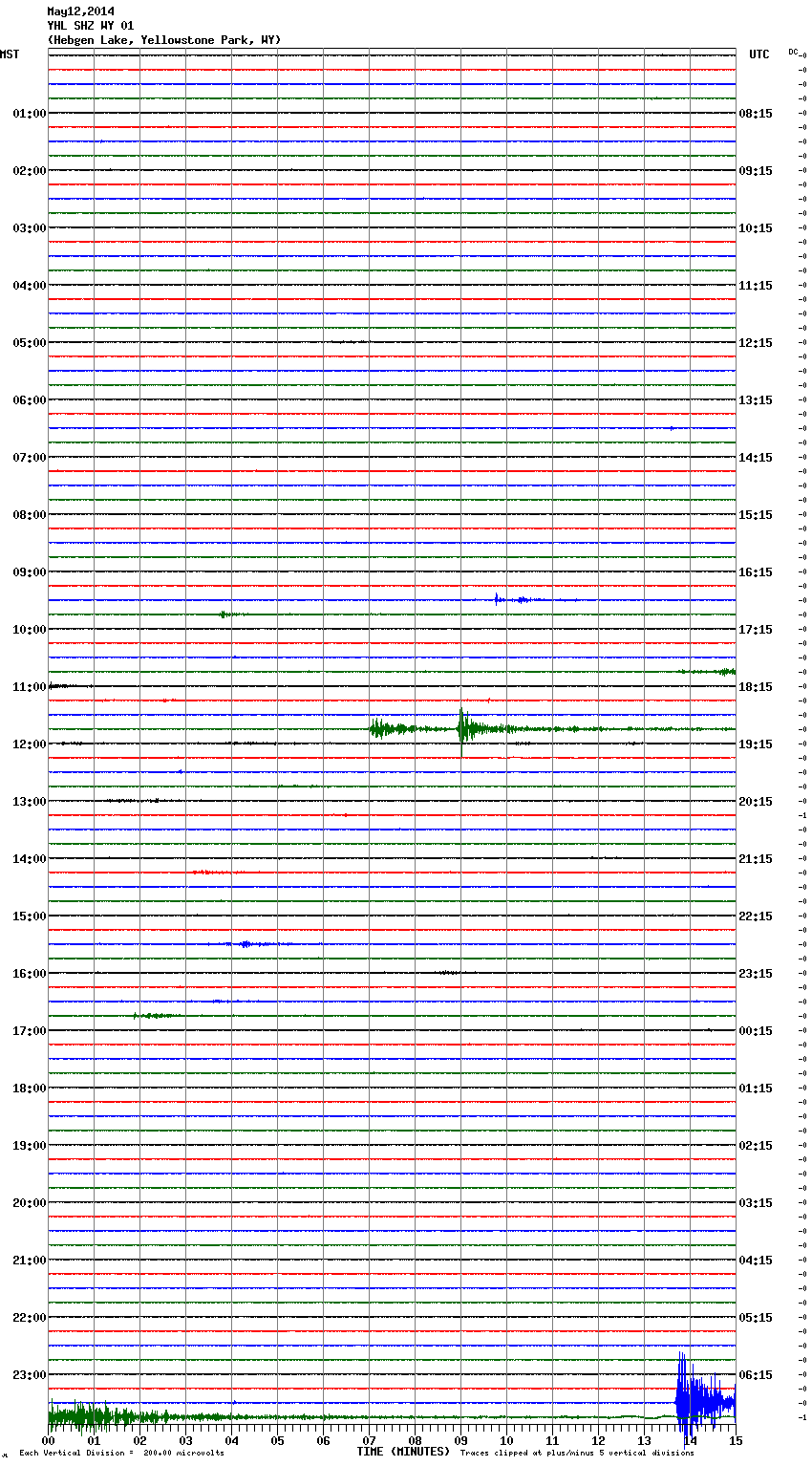Click the 03:15 UTC time label
The height and width of the screenshot is (1466, 812).
pyautogui.click(x=756, y=1202)
